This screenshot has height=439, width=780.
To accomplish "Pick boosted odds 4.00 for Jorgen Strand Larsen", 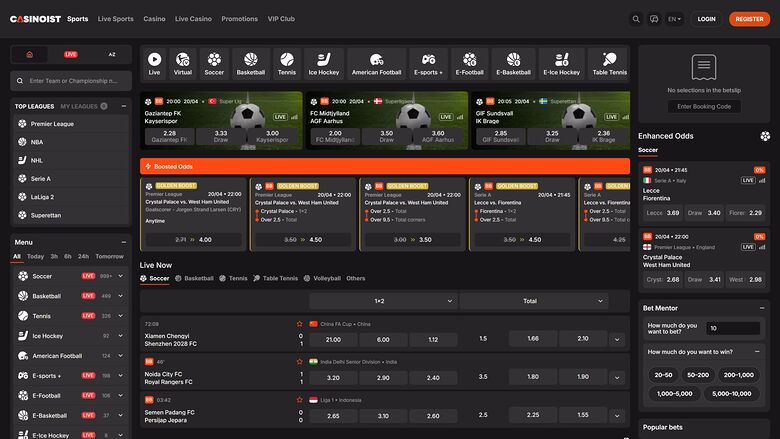I will click(194, 240).
